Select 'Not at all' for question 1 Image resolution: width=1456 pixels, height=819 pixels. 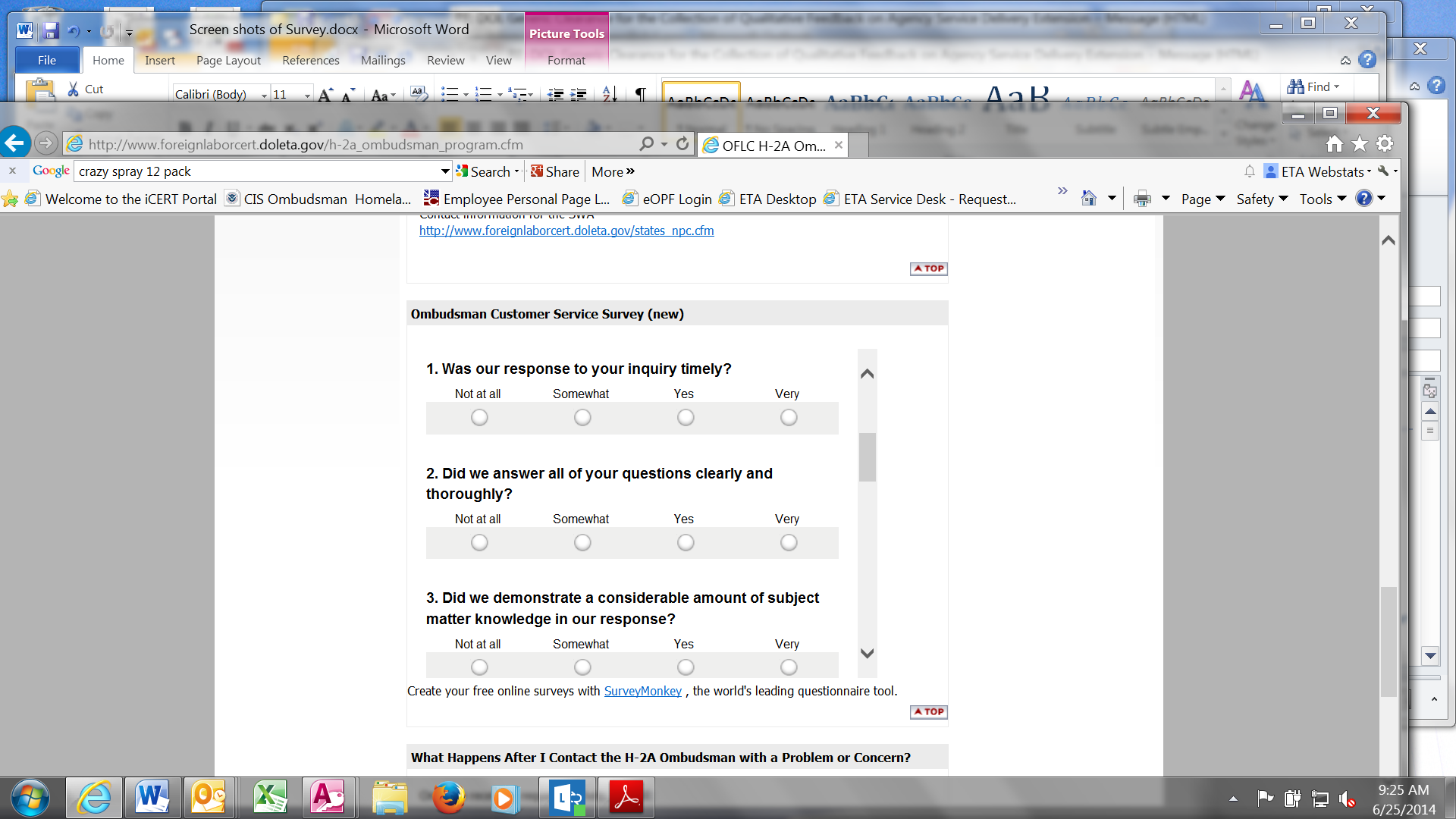click(x=479, y=418)
